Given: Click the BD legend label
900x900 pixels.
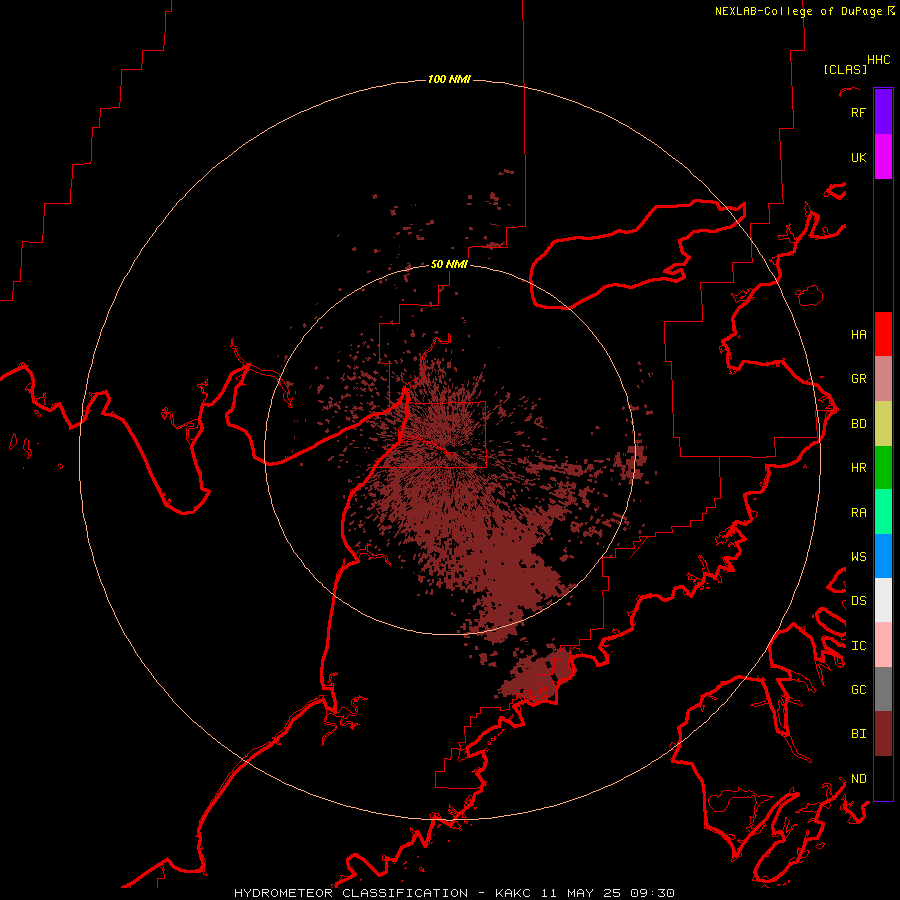Looking at the screenshot, I should (x=858, y=424).
